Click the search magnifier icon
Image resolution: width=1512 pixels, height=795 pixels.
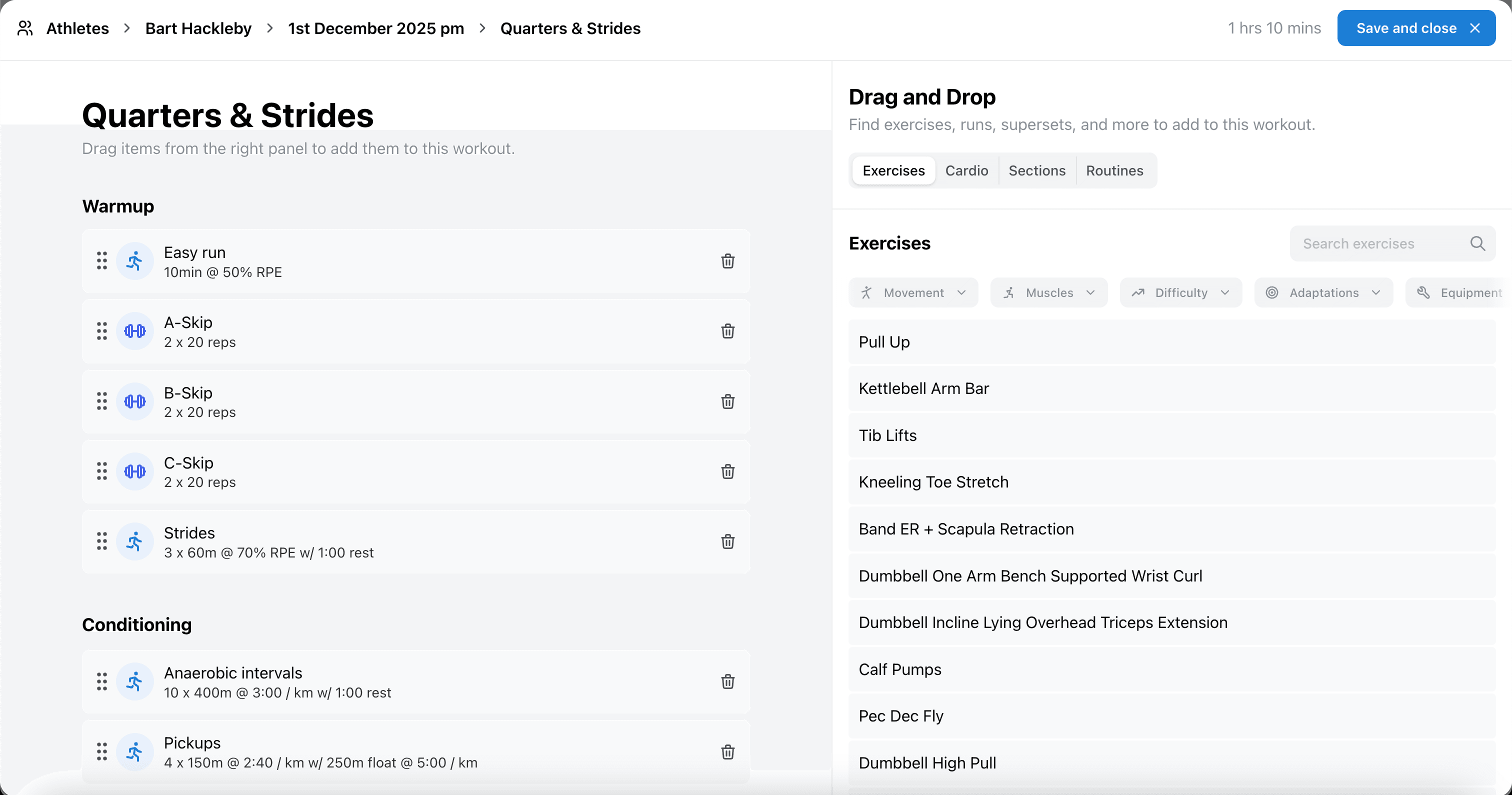[x=1477, y=243]
